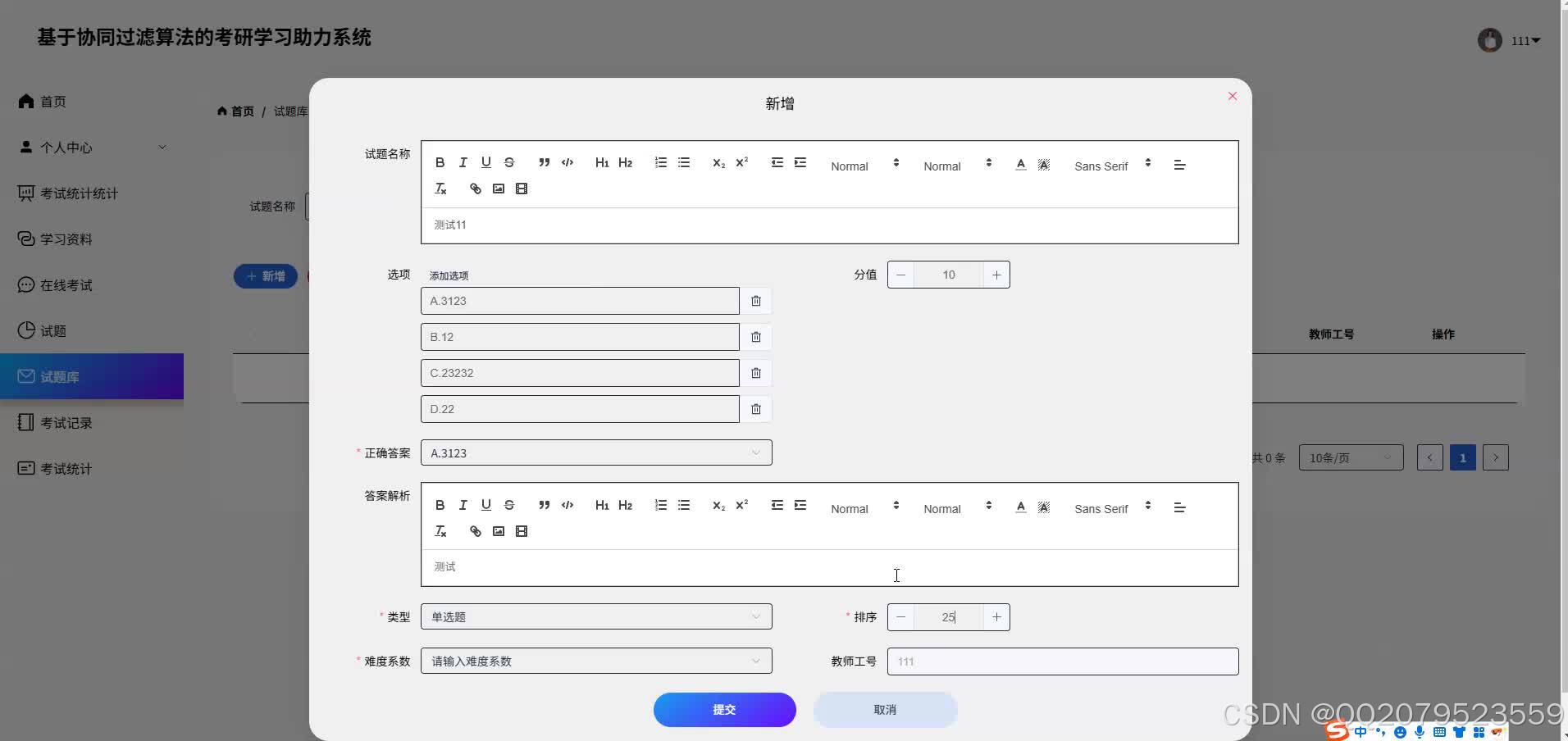Open text alignment dropdown in 试题名称 editor
Screen dimensions: 1568x741
click(1180, 165)
